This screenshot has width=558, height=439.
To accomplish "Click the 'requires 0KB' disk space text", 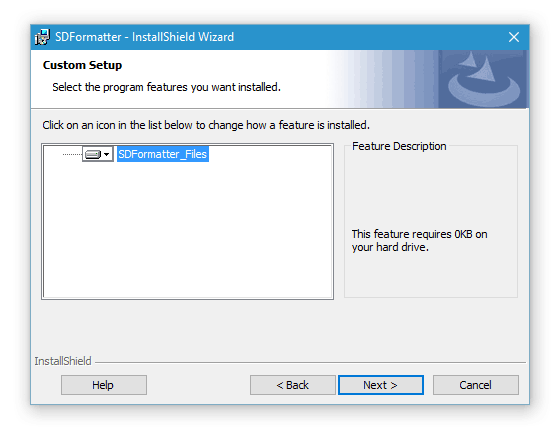I will [x=419, y=240].
